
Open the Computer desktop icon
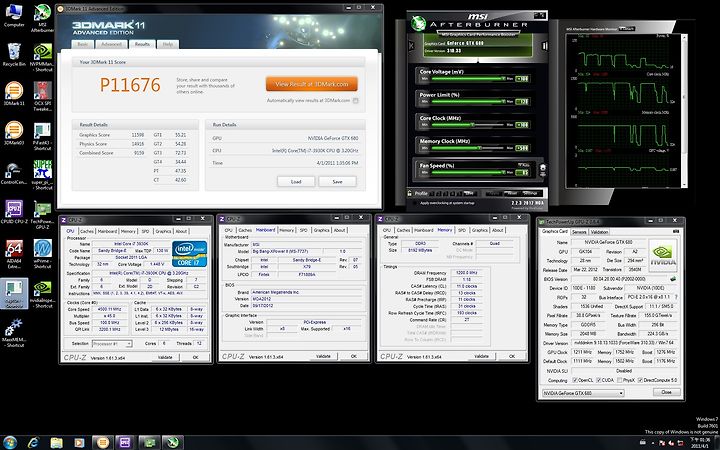14,16
